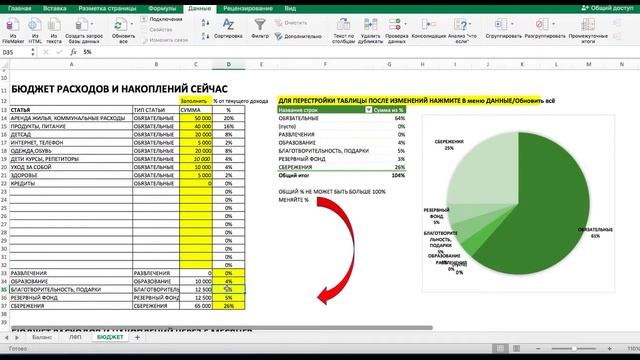
Task: Click the Общий итог row in pivot table
Action: pos(342,175)
